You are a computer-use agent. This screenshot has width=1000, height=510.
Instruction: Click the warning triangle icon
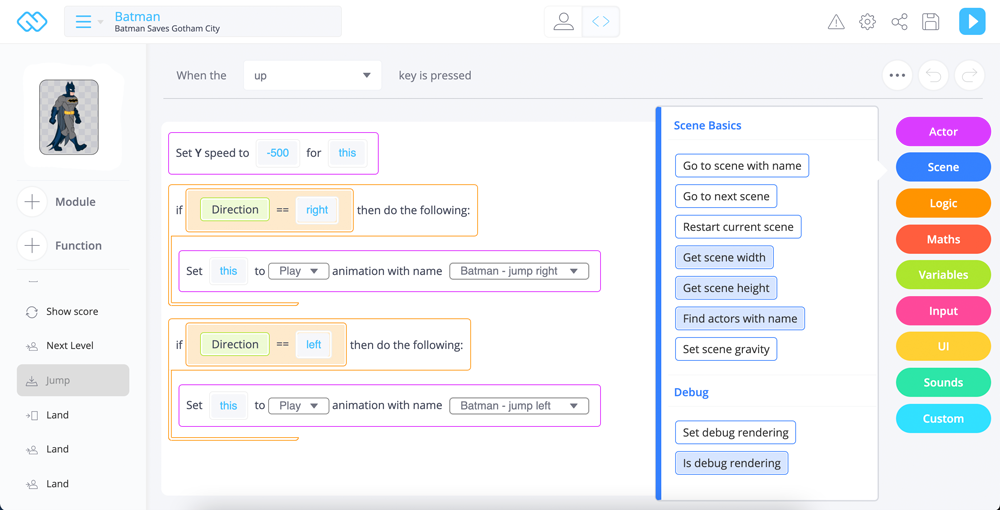836,22
